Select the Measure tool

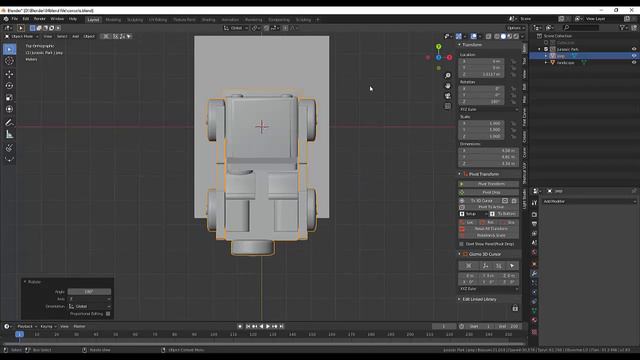9,134
